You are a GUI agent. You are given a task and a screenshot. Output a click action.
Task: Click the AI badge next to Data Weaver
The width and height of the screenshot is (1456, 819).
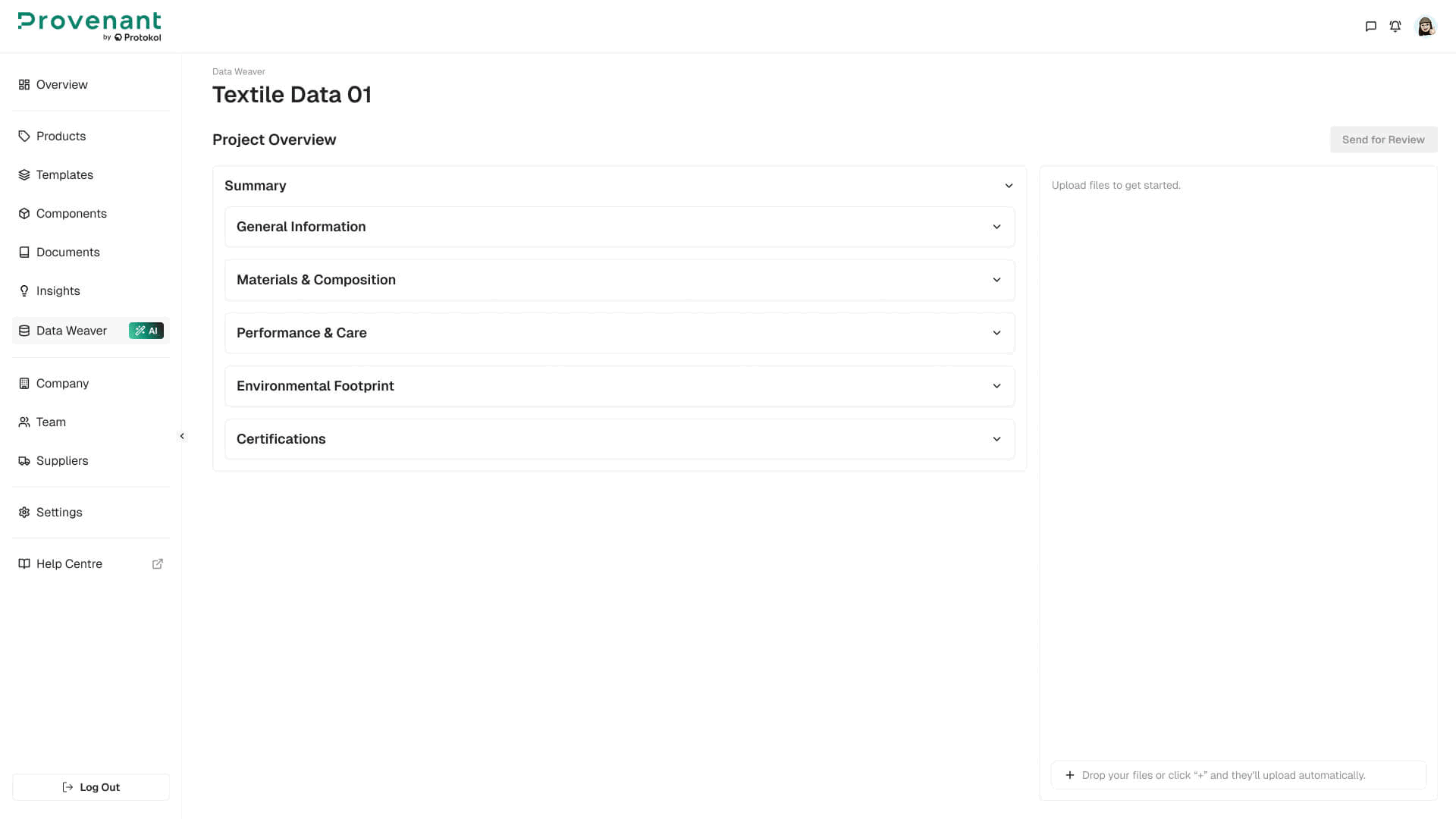tap(146, 331)
